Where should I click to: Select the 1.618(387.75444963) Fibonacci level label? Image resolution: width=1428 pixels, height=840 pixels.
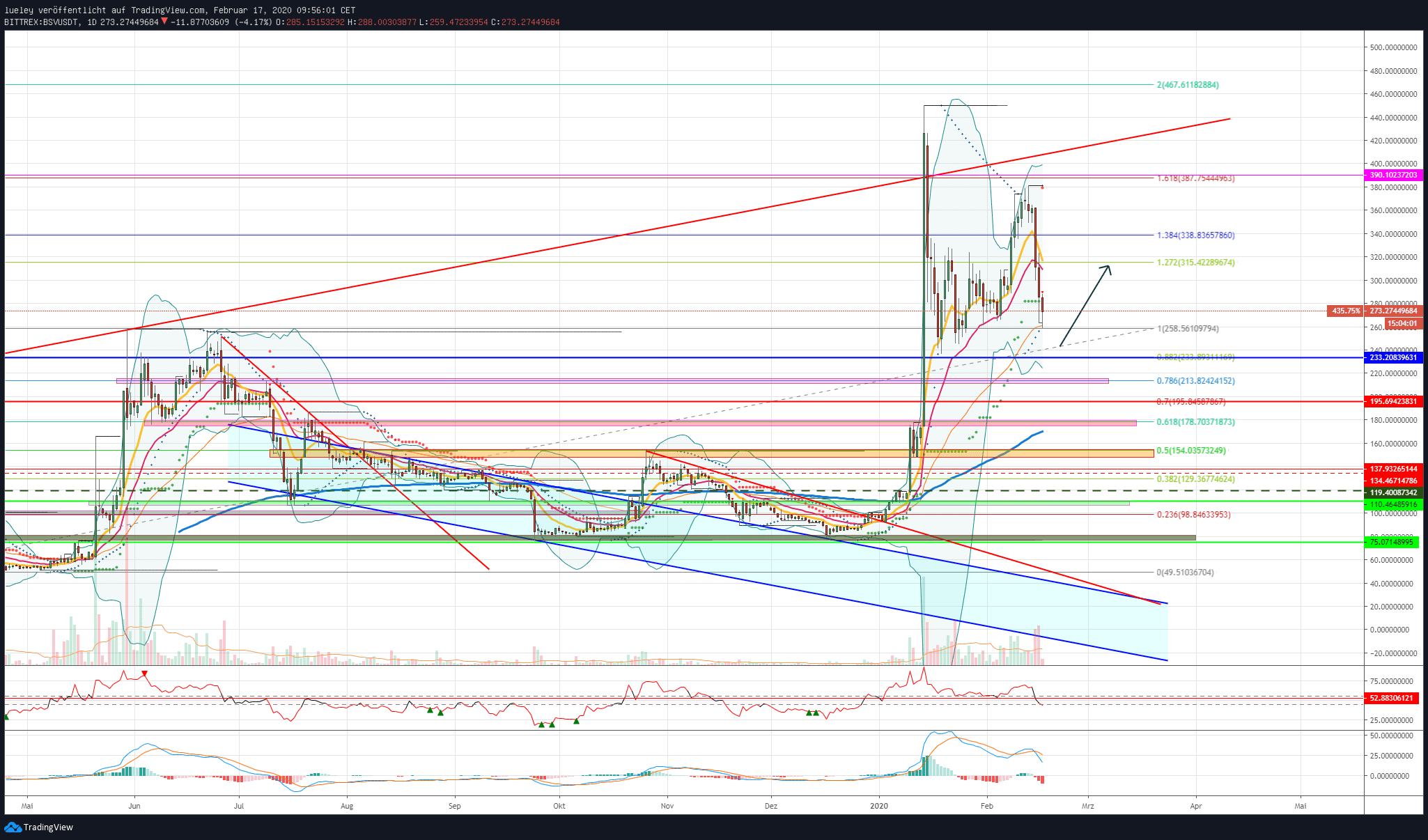(x=1195, y=178)
